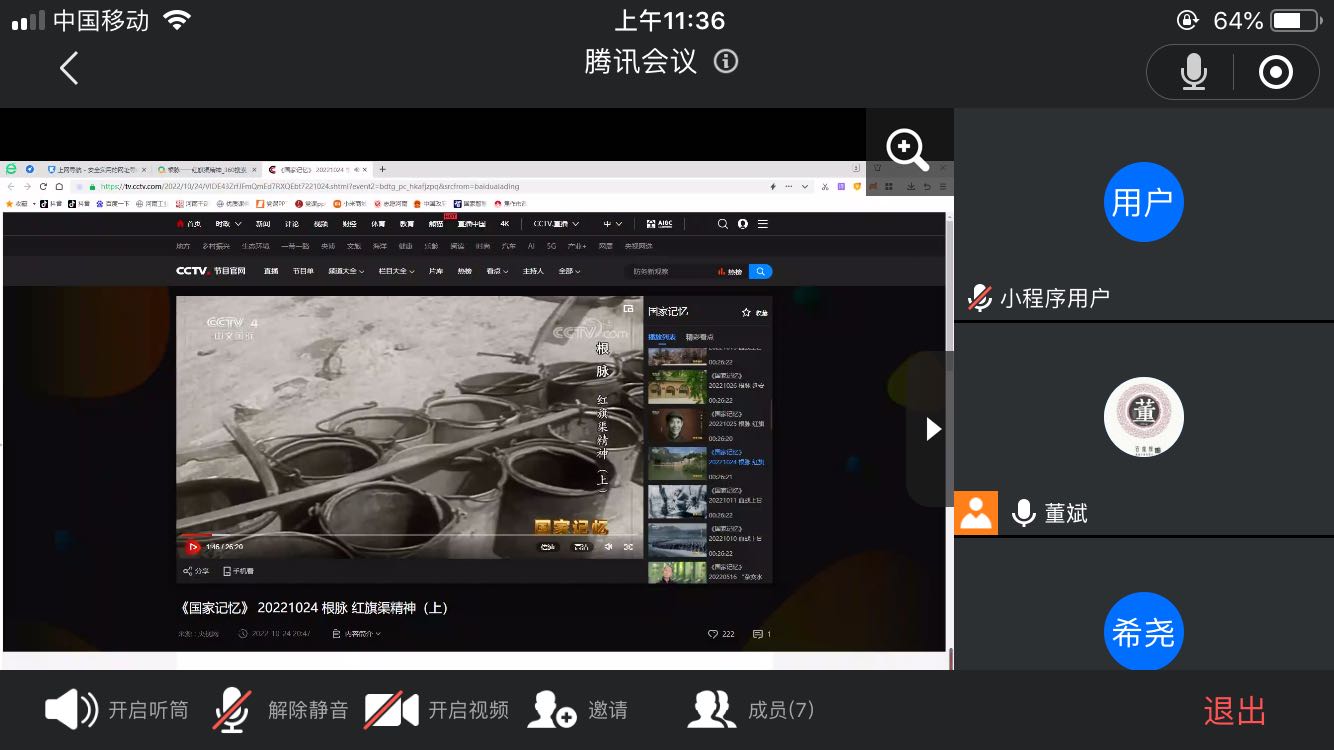Enable camera via 开启视频
The image size is (1334, 750).
click(437, 710)
